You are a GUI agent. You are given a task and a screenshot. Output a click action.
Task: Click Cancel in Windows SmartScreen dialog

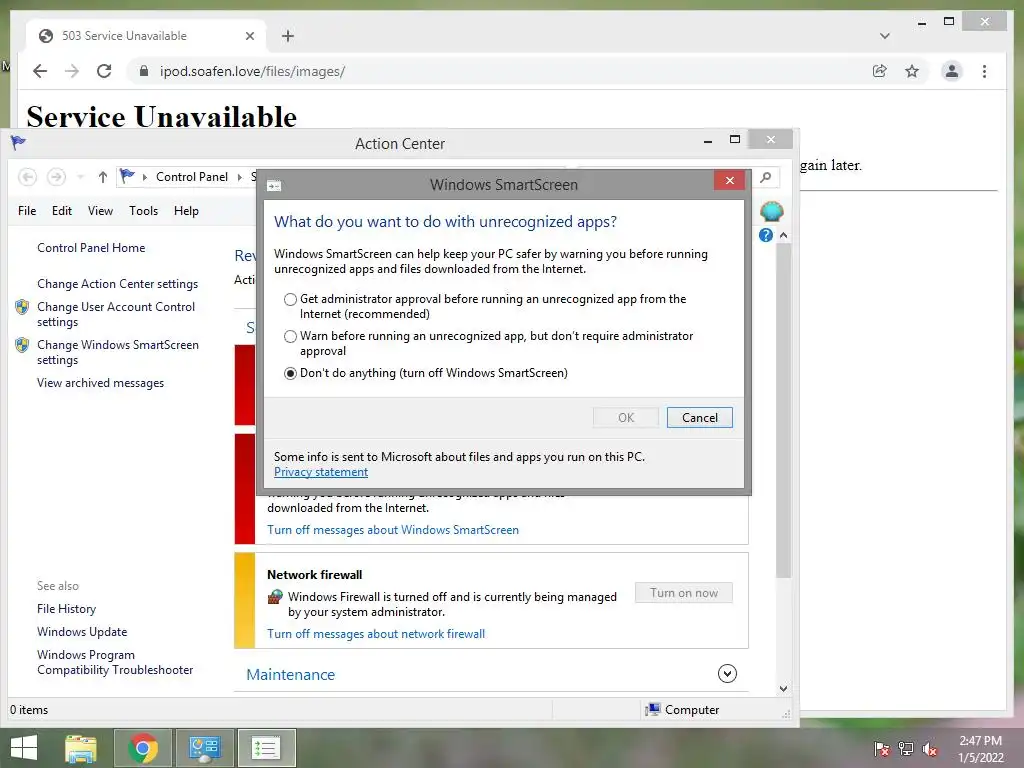click(699, 418)
